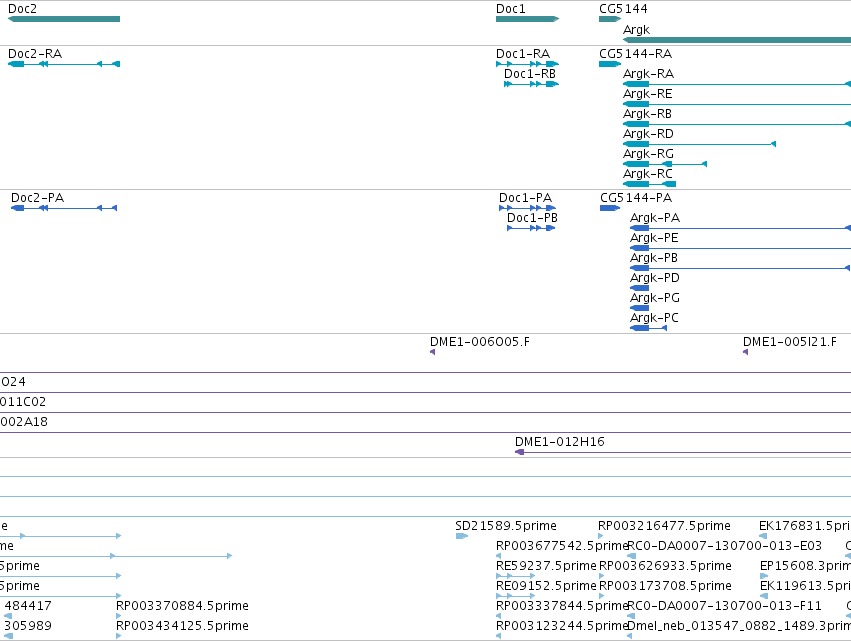
Task: Click the Doc1-RB transcript label
Action: [x=530, y=74]
